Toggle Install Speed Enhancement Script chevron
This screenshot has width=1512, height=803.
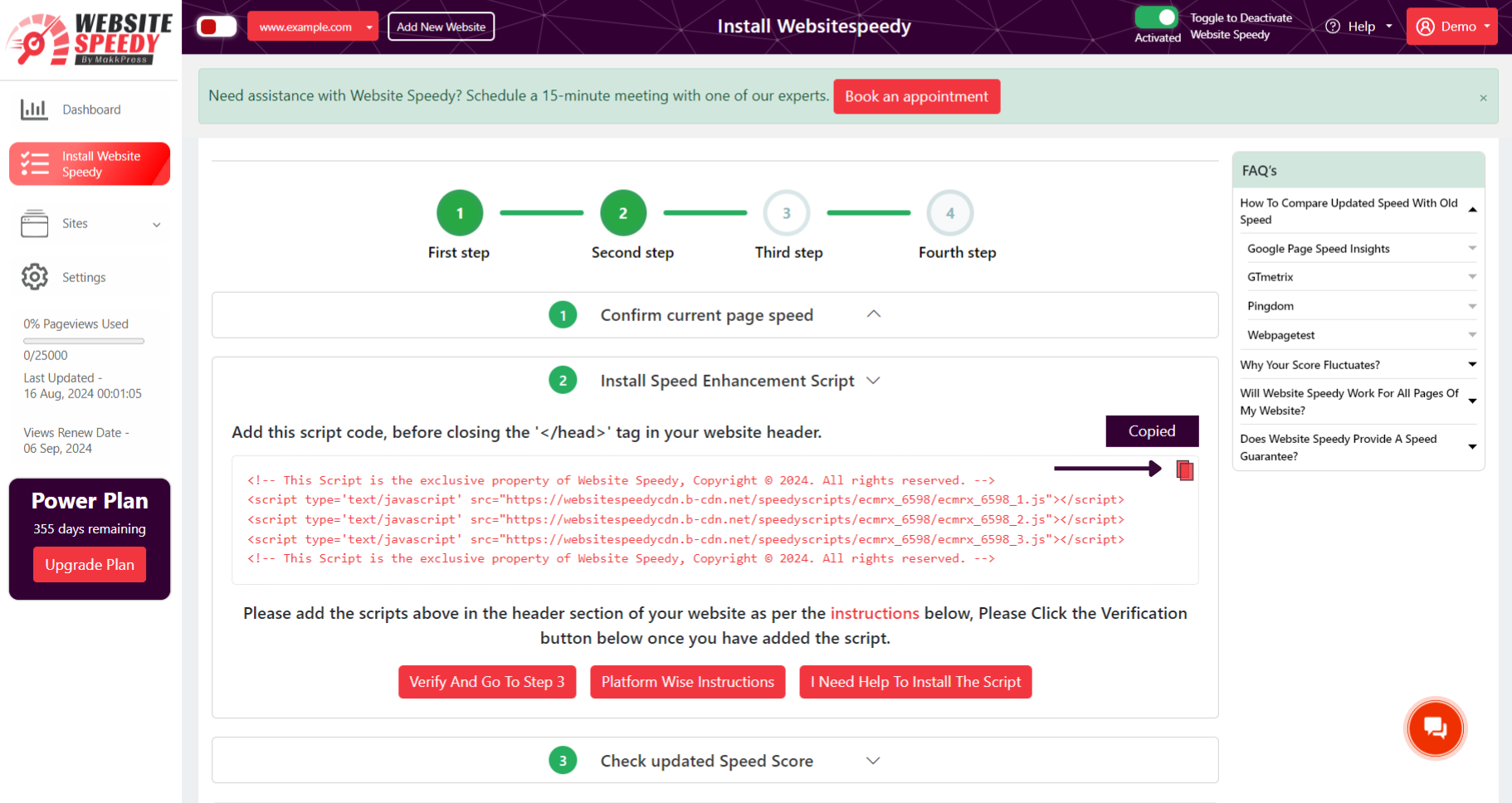tap(873, 381)
